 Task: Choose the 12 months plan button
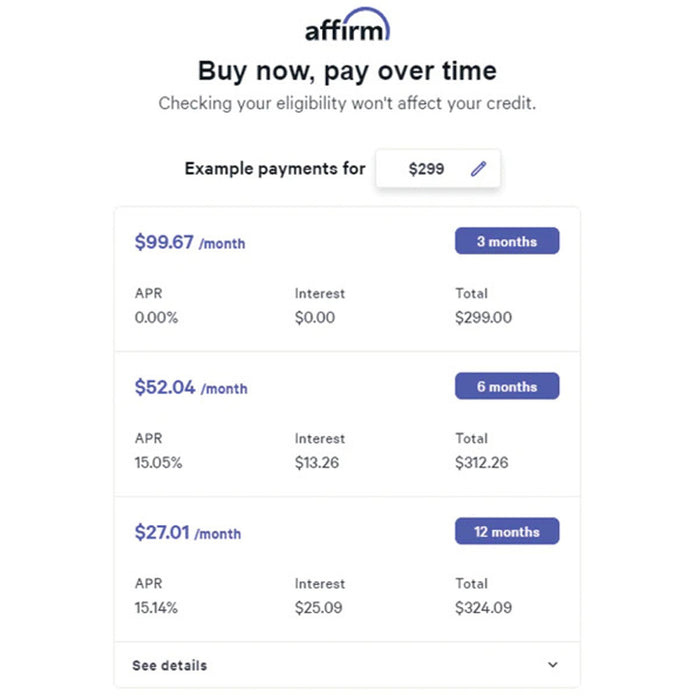coord(507,531)
